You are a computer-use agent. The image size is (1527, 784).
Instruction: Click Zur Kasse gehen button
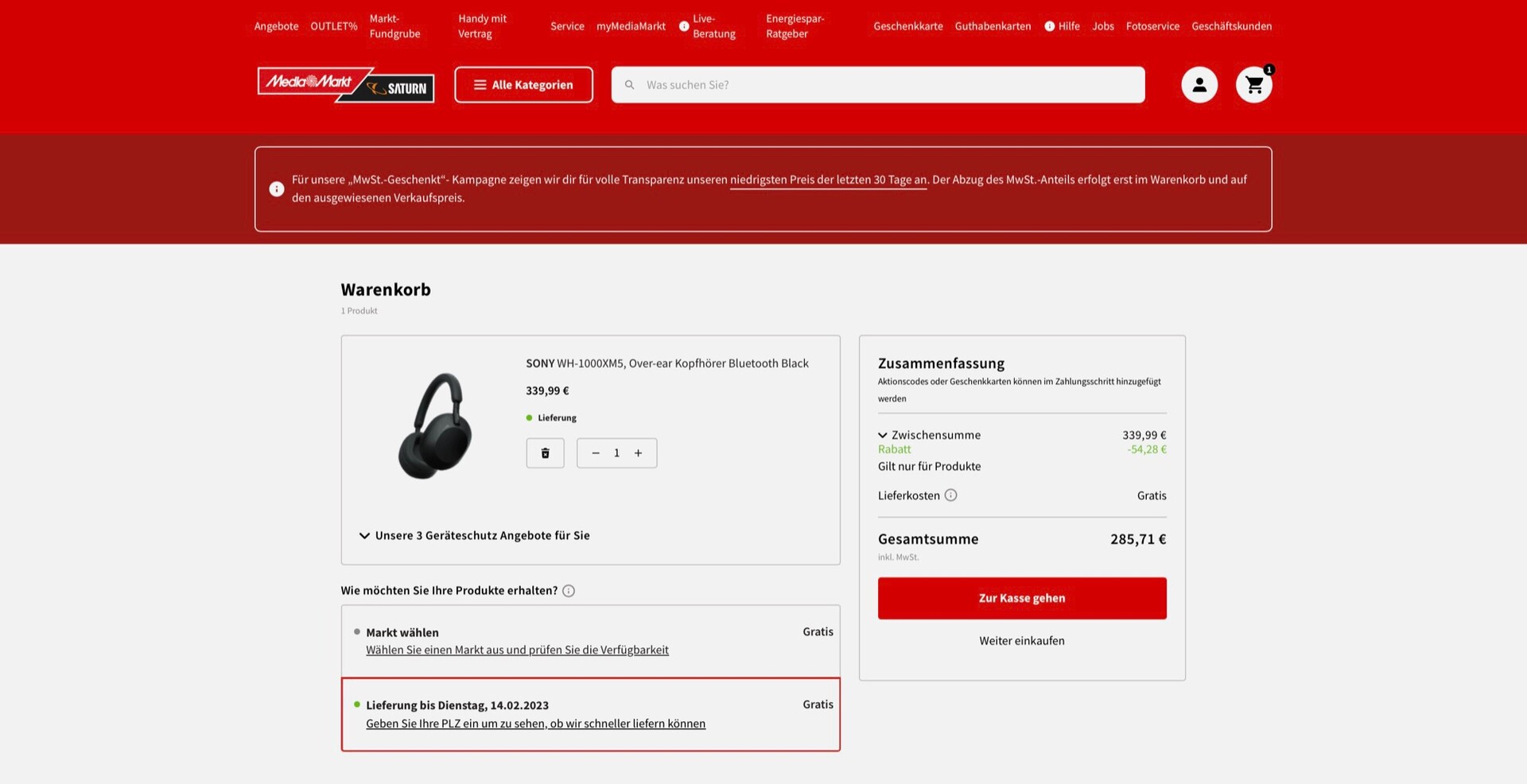pyautogui.click(x=1022, y=598)
